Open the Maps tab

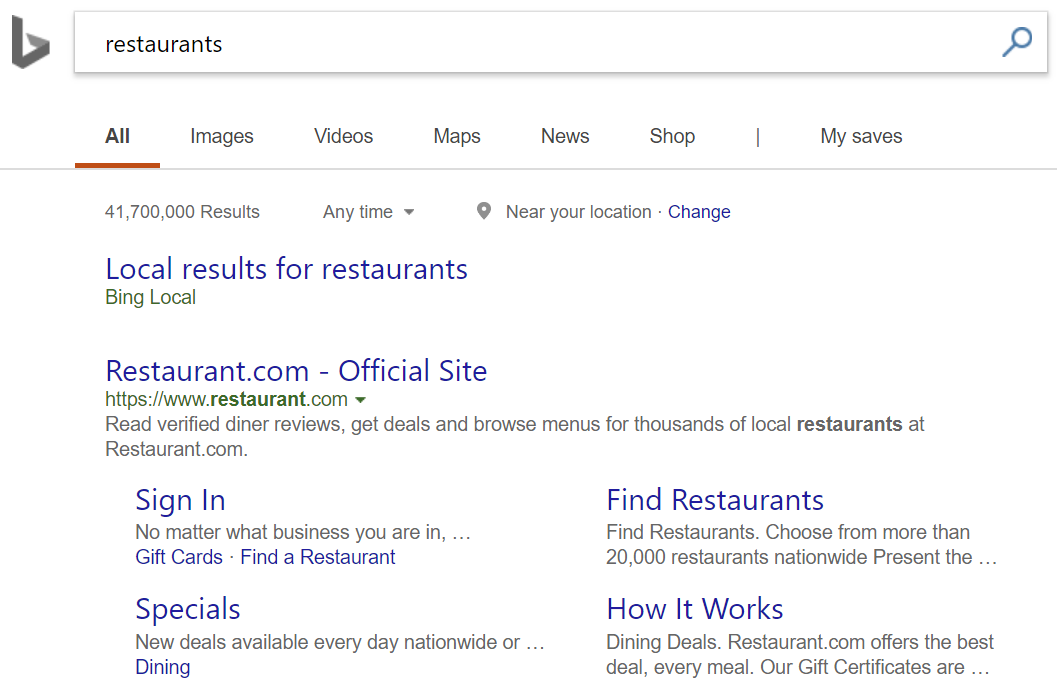tap(457, 136)
